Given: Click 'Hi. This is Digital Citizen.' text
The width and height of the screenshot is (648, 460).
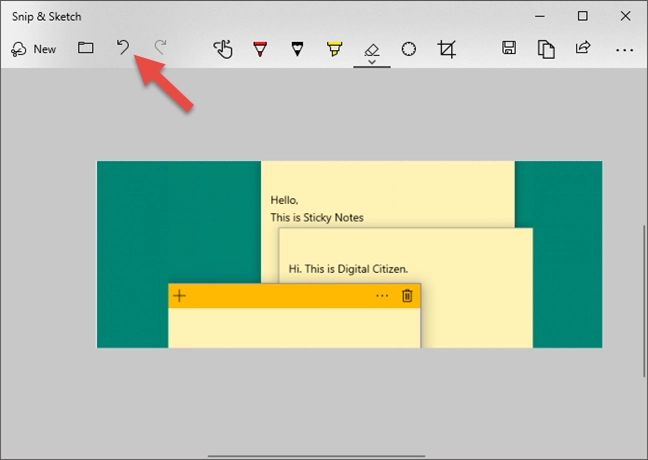Looking at the screenshot, I should (x=348, y=269).
